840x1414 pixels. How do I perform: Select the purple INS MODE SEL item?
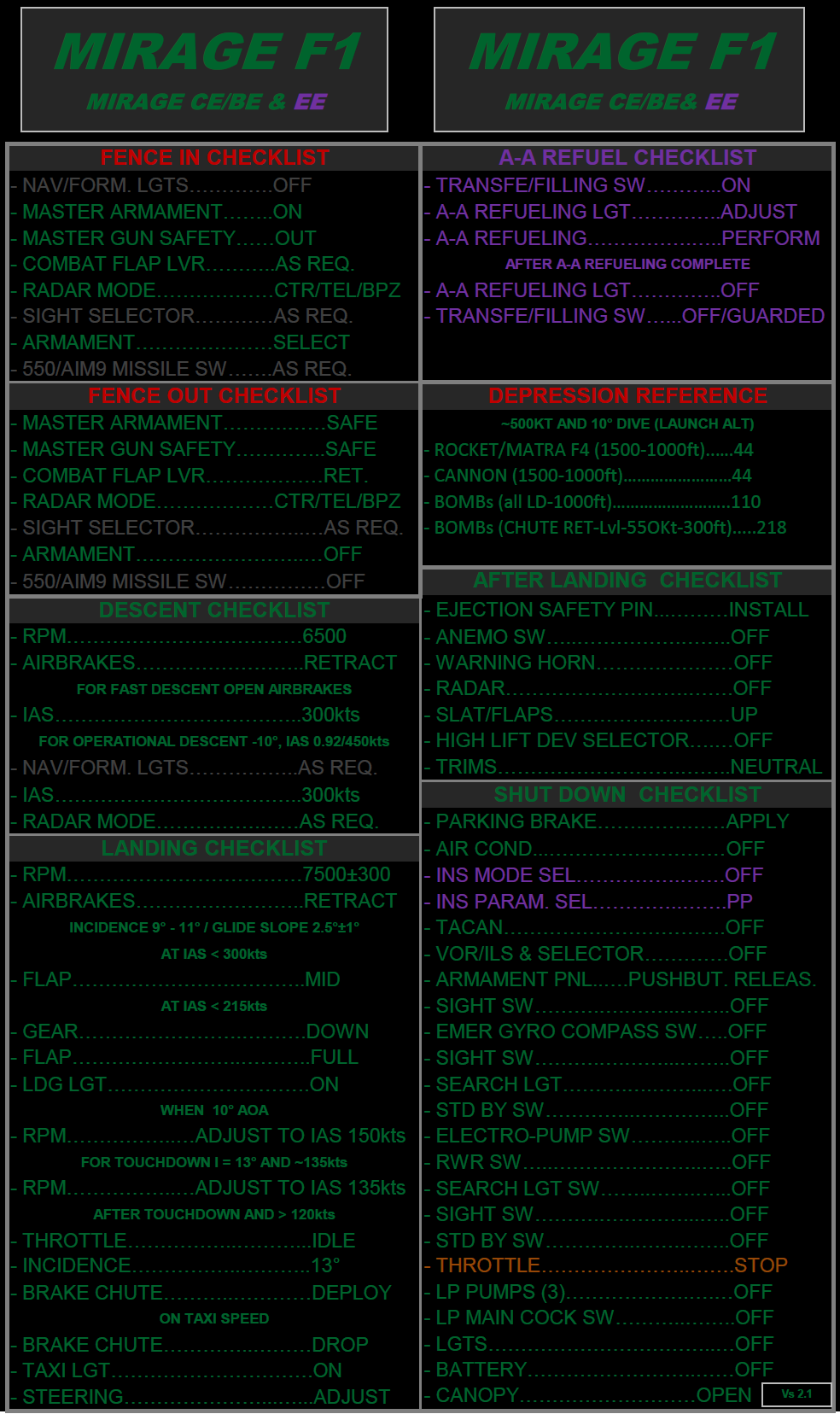(x=599, y=875)
